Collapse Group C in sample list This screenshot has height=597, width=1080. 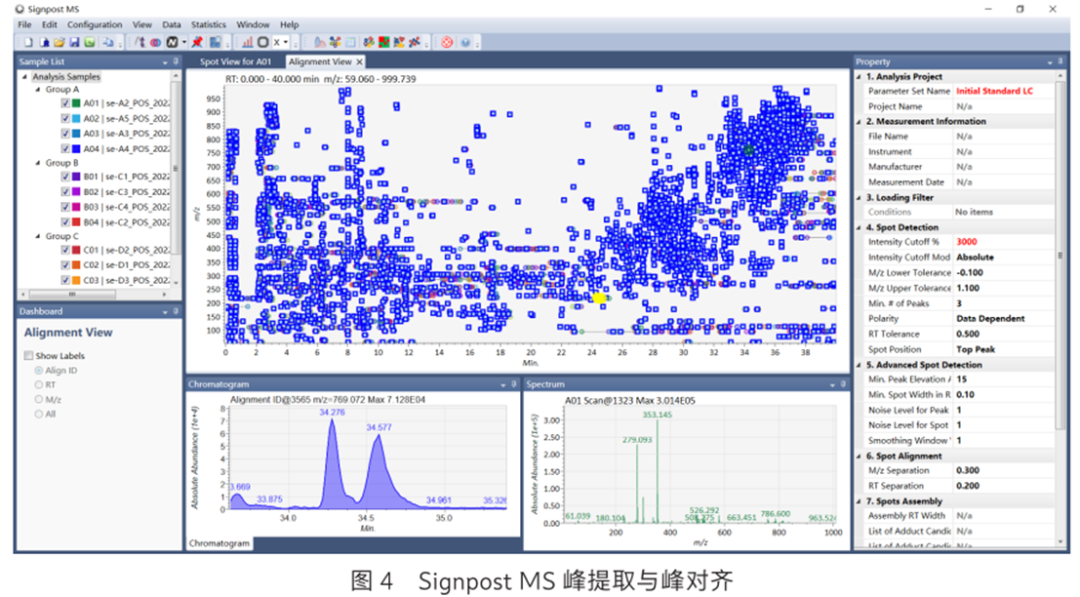coord(38,236)
